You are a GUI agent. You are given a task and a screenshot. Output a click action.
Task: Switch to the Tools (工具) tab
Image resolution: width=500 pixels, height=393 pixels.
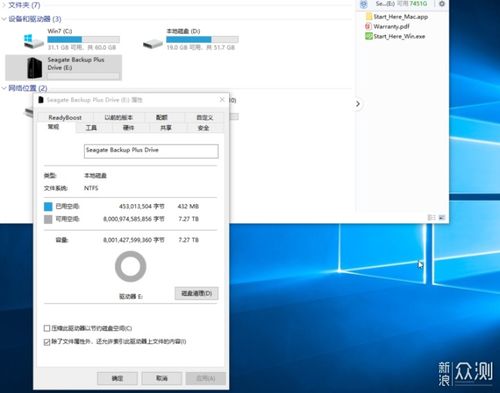point(91,128)
